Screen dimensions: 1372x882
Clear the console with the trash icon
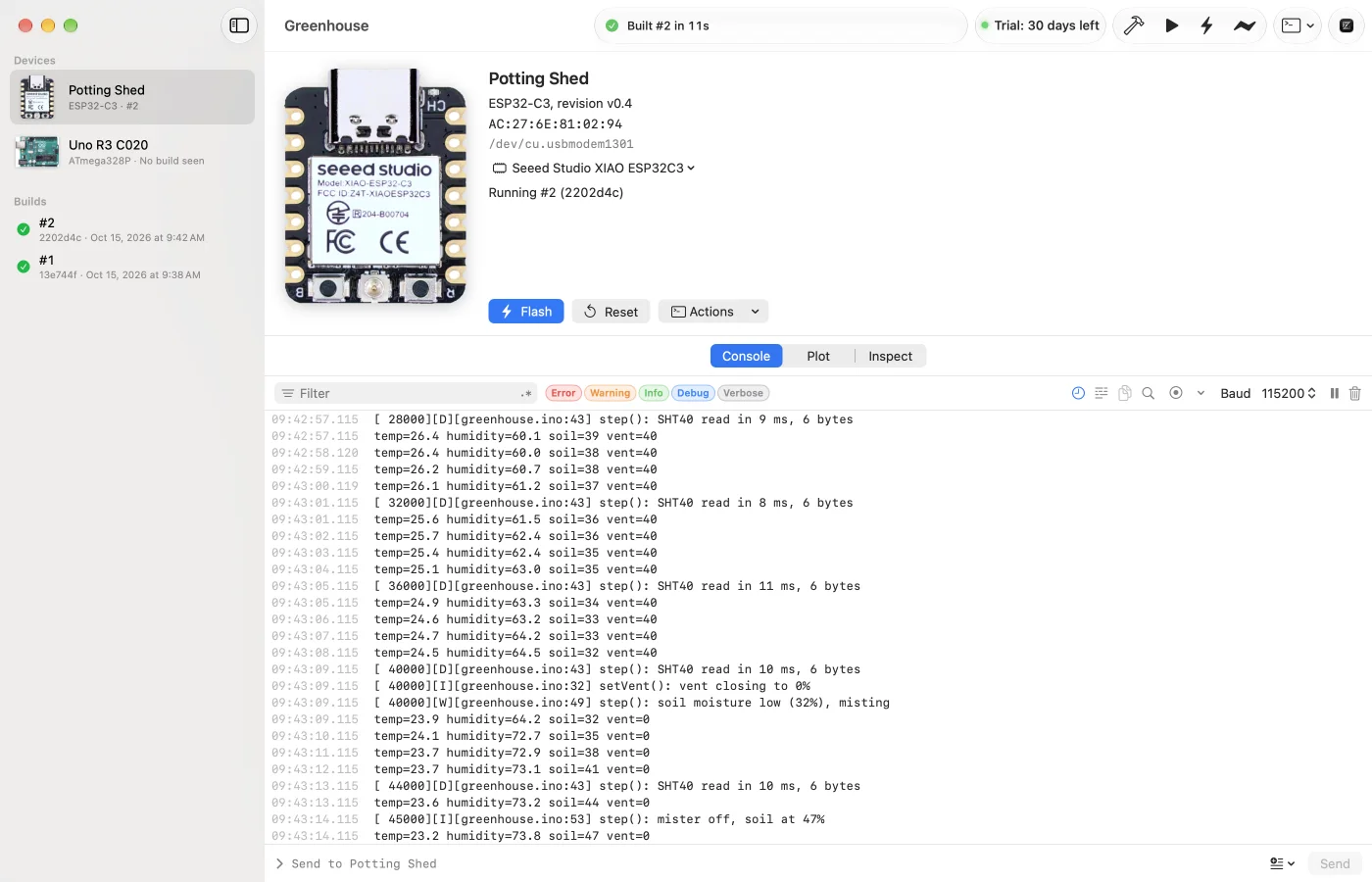1355,393
